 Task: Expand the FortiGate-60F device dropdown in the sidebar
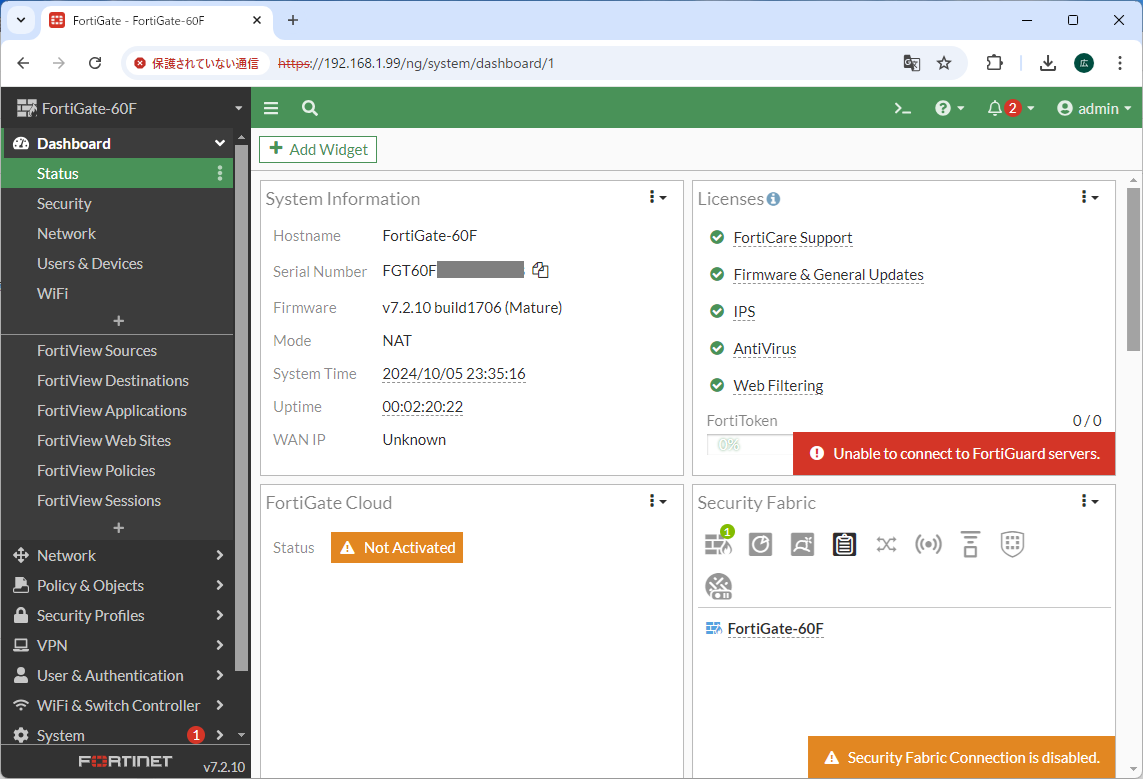[x=238, y=108]
